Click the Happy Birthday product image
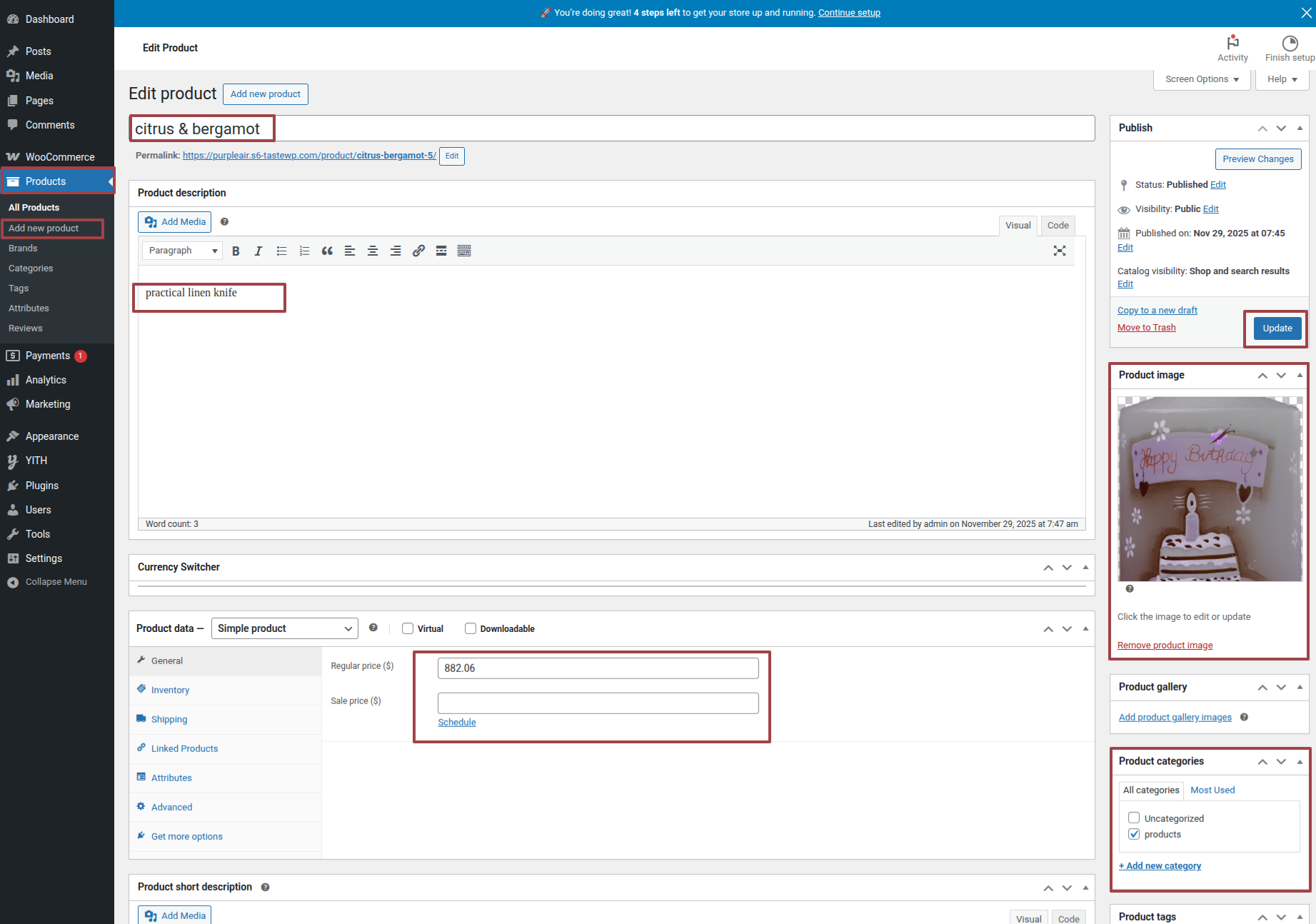 tap(1210, 489)
